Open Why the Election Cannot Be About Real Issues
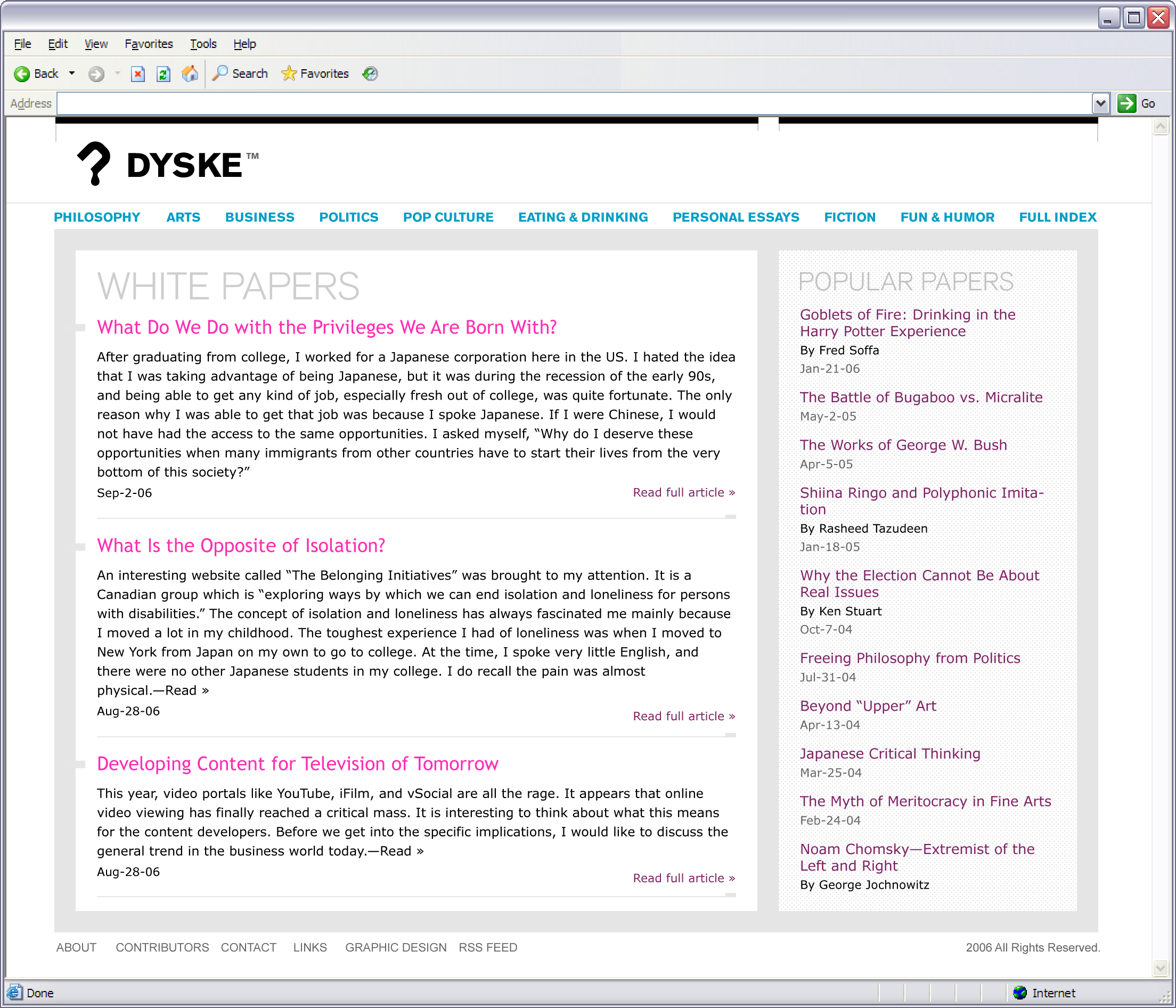Screen dimensions: 1176x1008 point(919,583)
